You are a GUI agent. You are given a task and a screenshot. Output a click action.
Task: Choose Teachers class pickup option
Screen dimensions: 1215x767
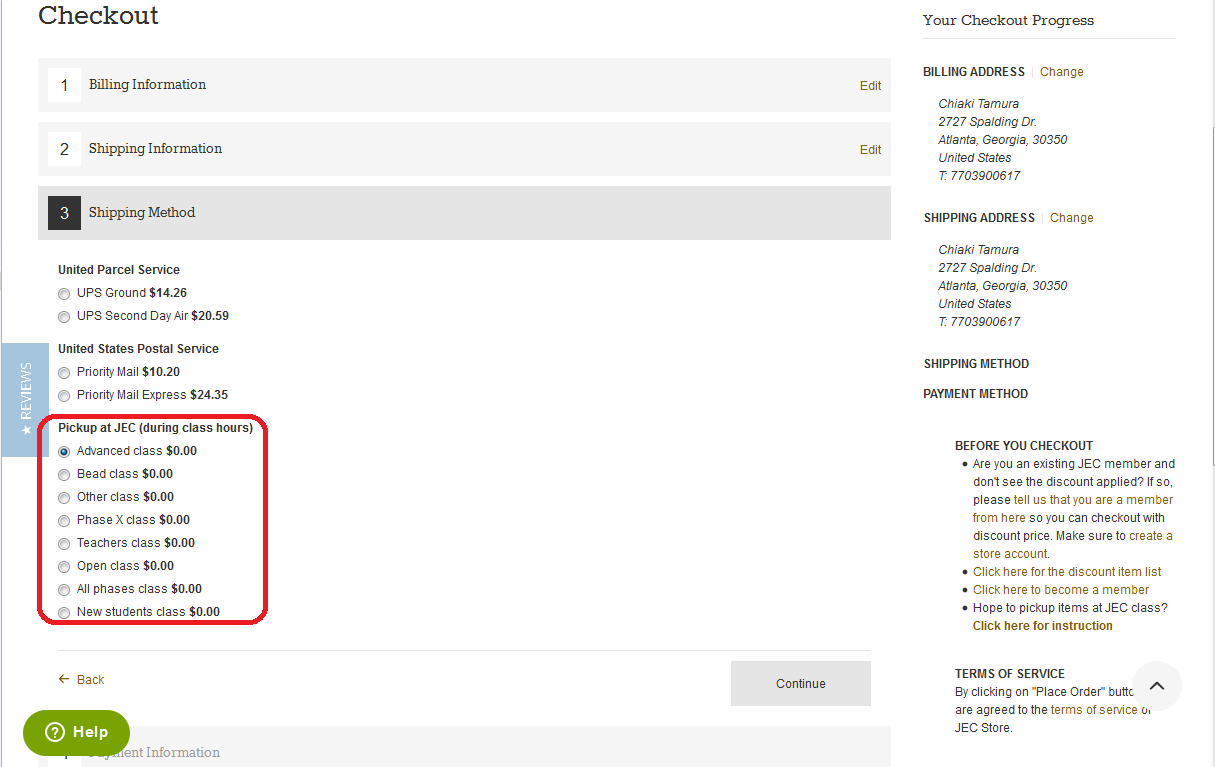coord(64,544)
